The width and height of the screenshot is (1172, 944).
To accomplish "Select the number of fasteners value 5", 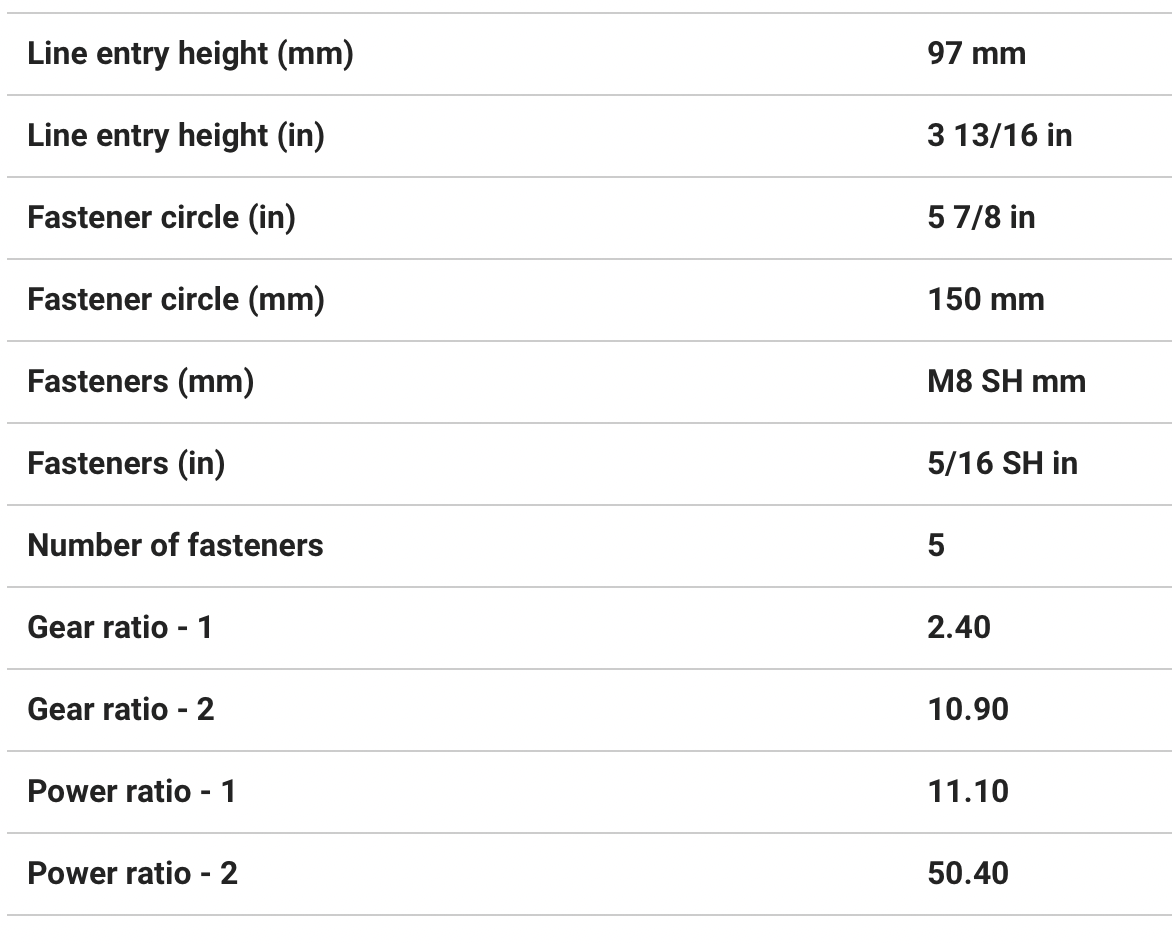I will point(936,546).
